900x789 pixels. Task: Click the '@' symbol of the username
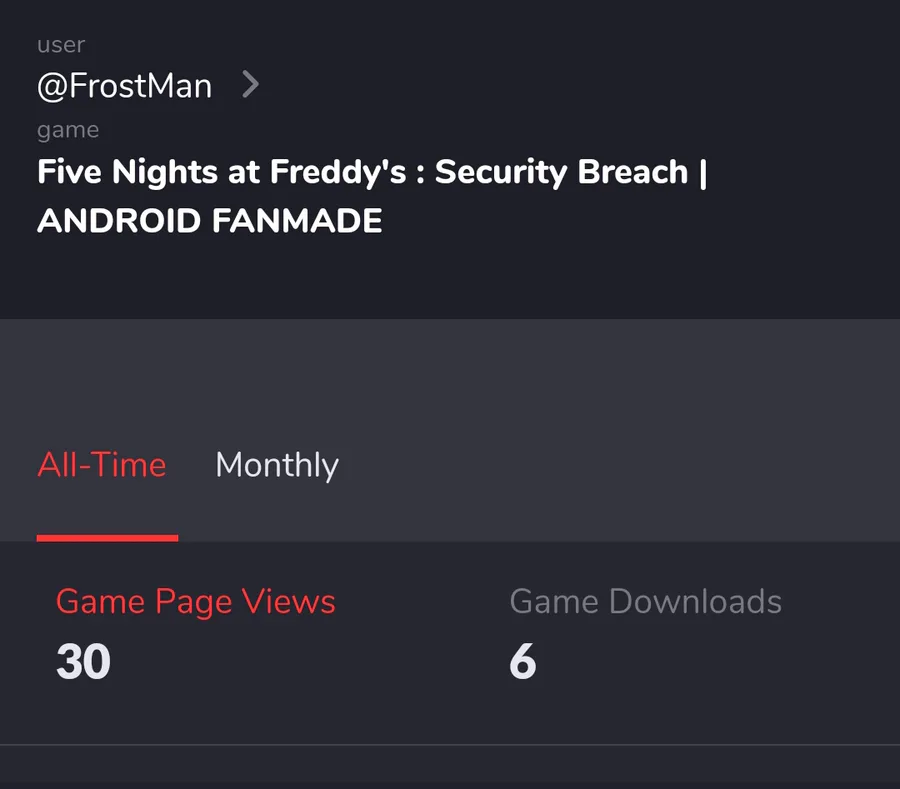[53, 87]
